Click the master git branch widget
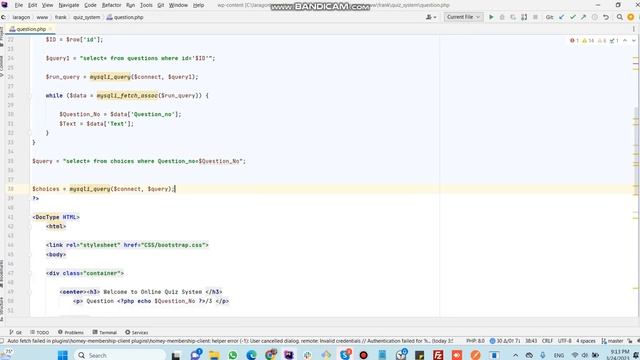The image size is (640, 360). tap(612, 341)
